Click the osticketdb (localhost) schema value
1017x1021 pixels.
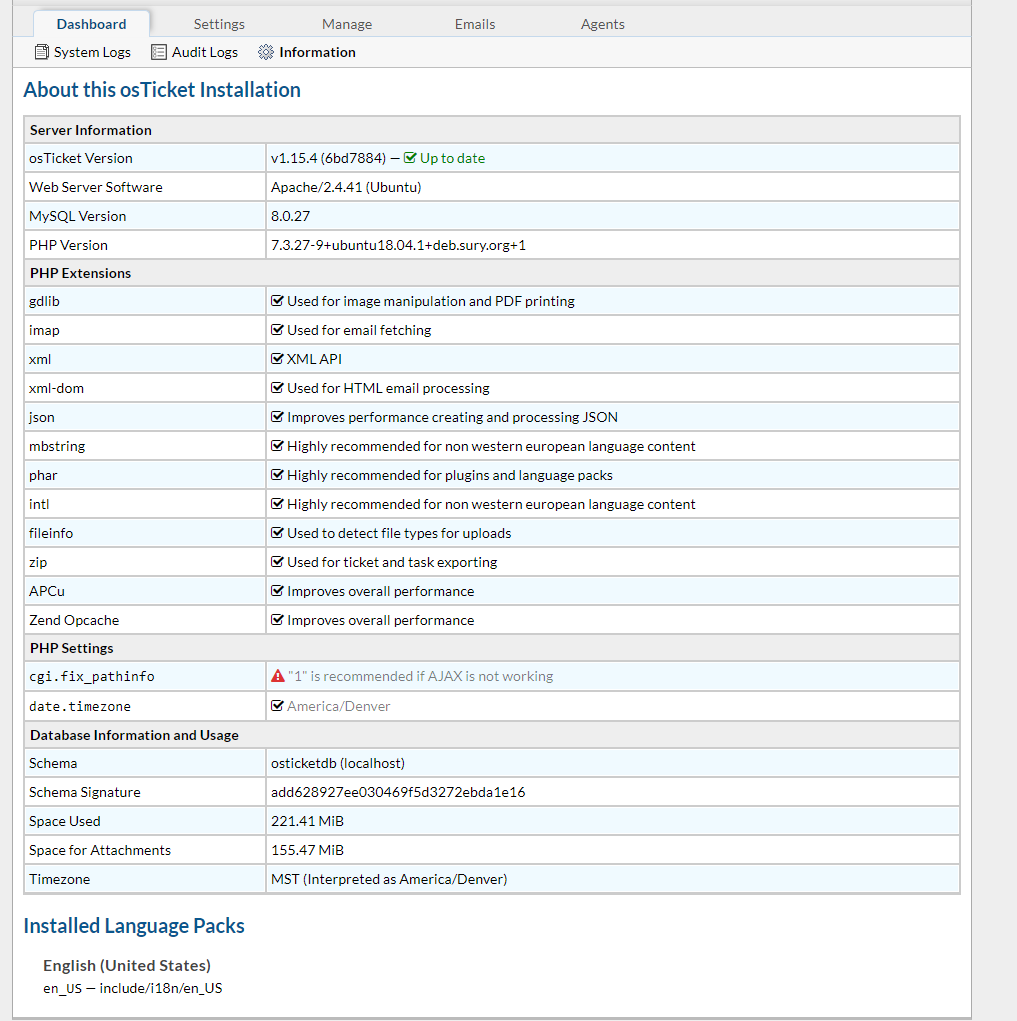[x=338, y=763]
